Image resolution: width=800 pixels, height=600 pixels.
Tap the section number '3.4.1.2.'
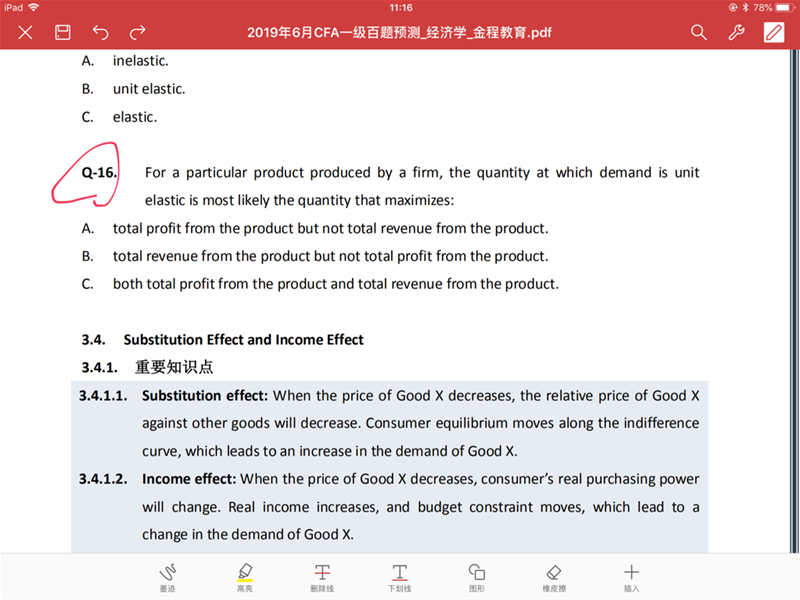click(103, 479)
